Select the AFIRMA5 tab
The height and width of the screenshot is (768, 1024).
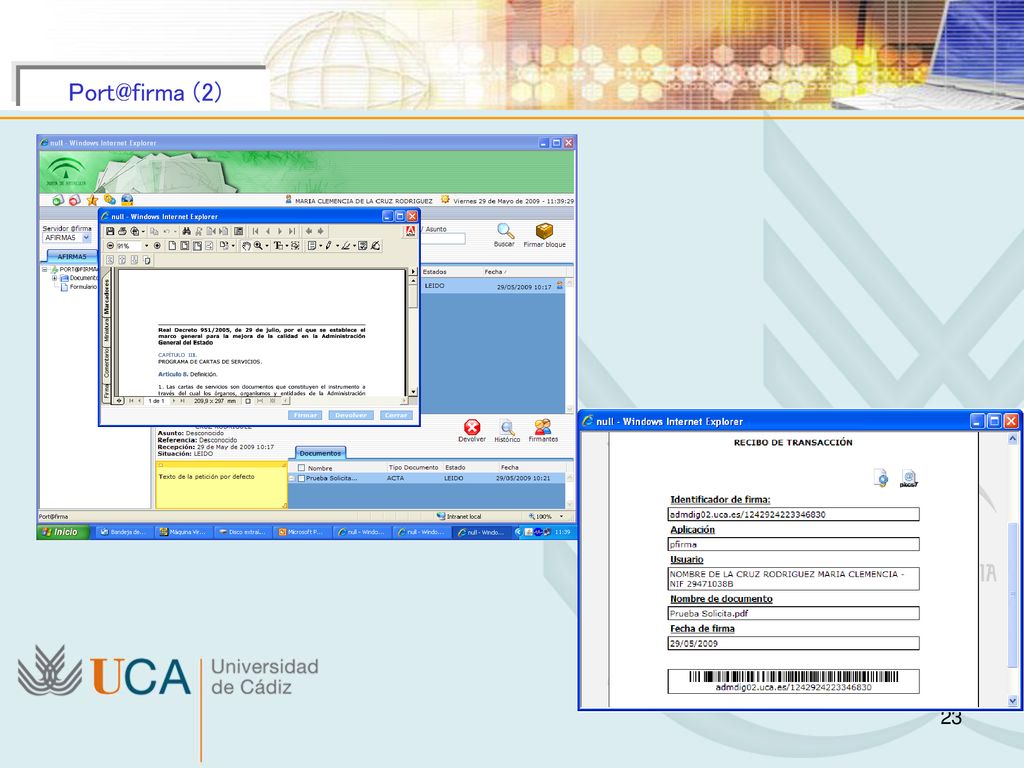(71, 257)
